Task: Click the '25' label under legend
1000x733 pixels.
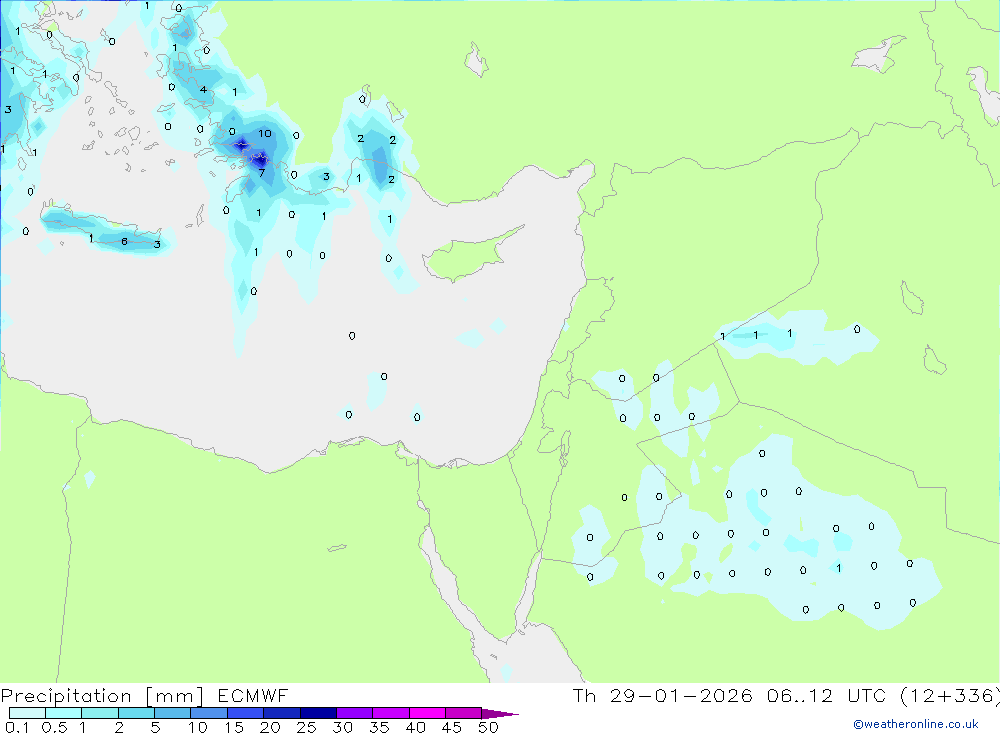Action: click(306, 727)
